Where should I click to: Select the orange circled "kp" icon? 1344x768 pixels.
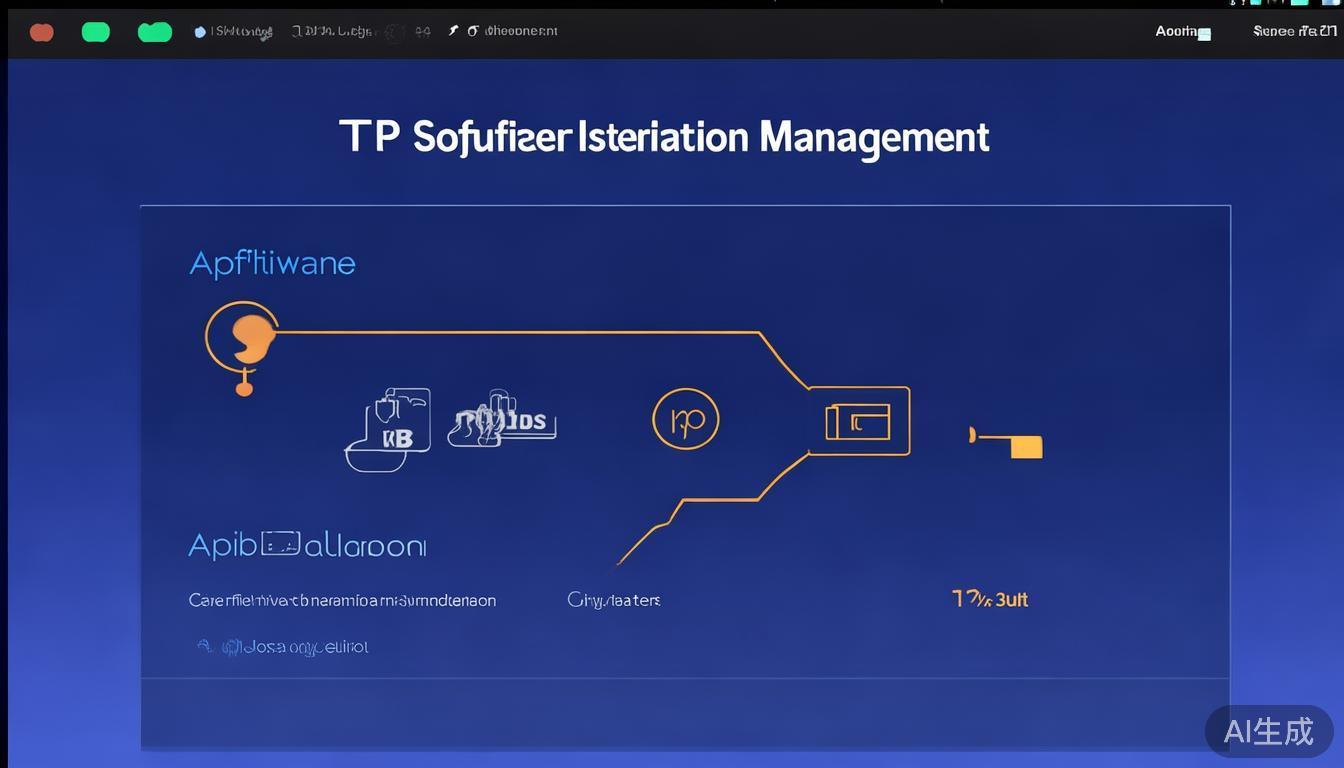(686, 419)
